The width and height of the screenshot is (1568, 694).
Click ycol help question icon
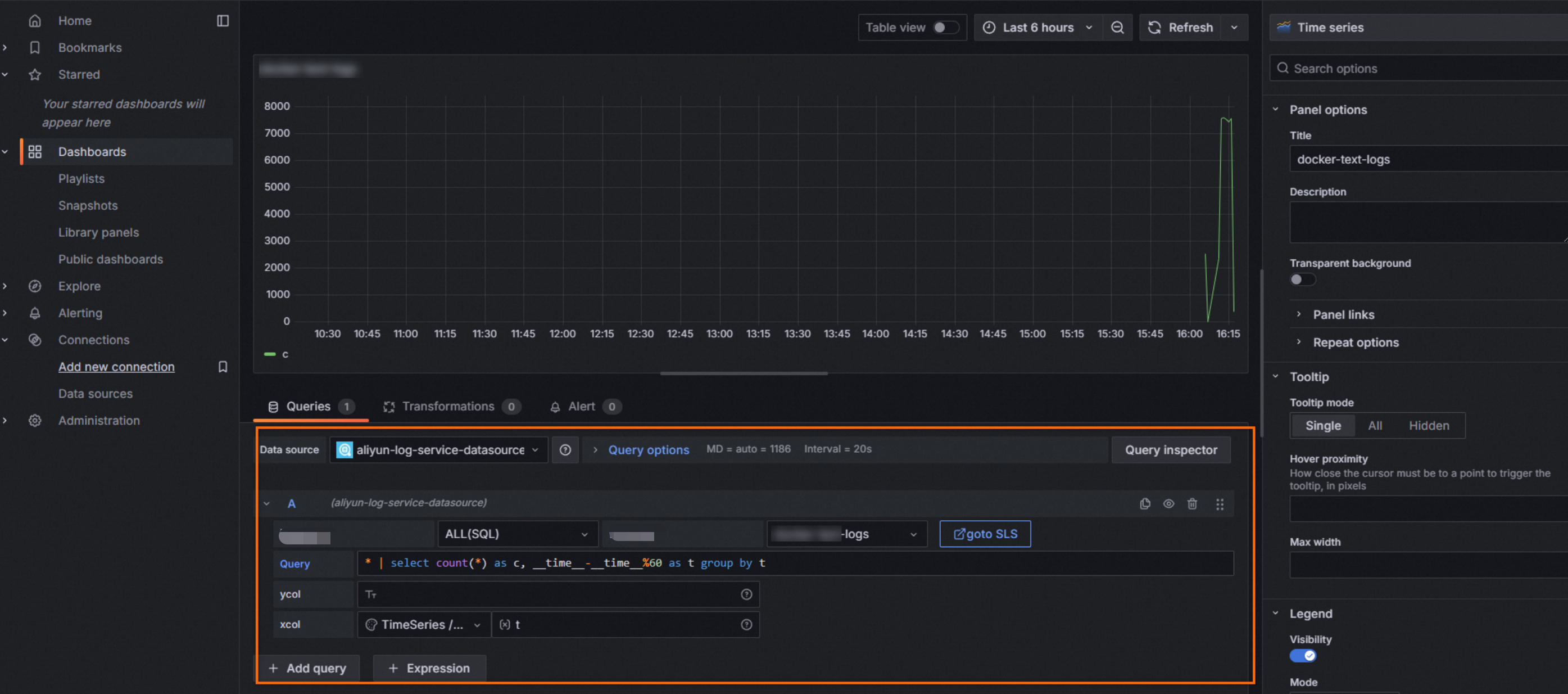[746, 594]
